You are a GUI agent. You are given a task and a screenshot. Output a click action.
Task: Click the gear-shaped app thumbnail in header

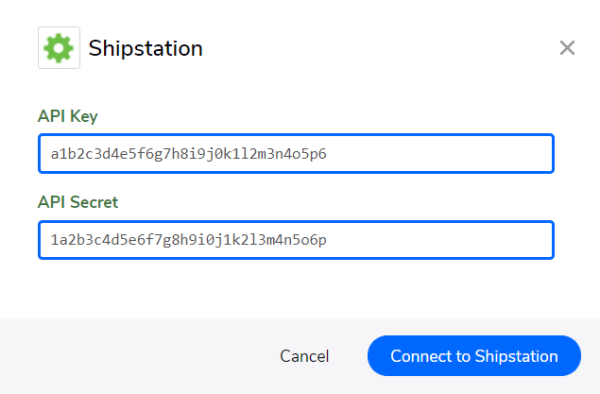pos(59,48)
